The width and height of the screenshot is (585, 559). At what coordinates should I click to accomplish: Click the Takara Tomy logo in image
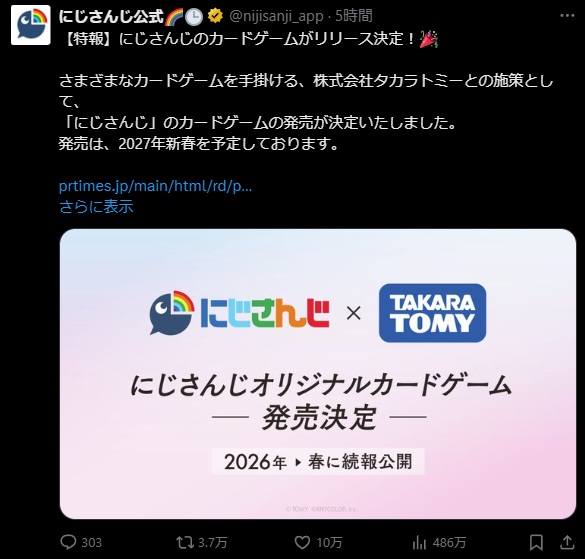[432, 313]
